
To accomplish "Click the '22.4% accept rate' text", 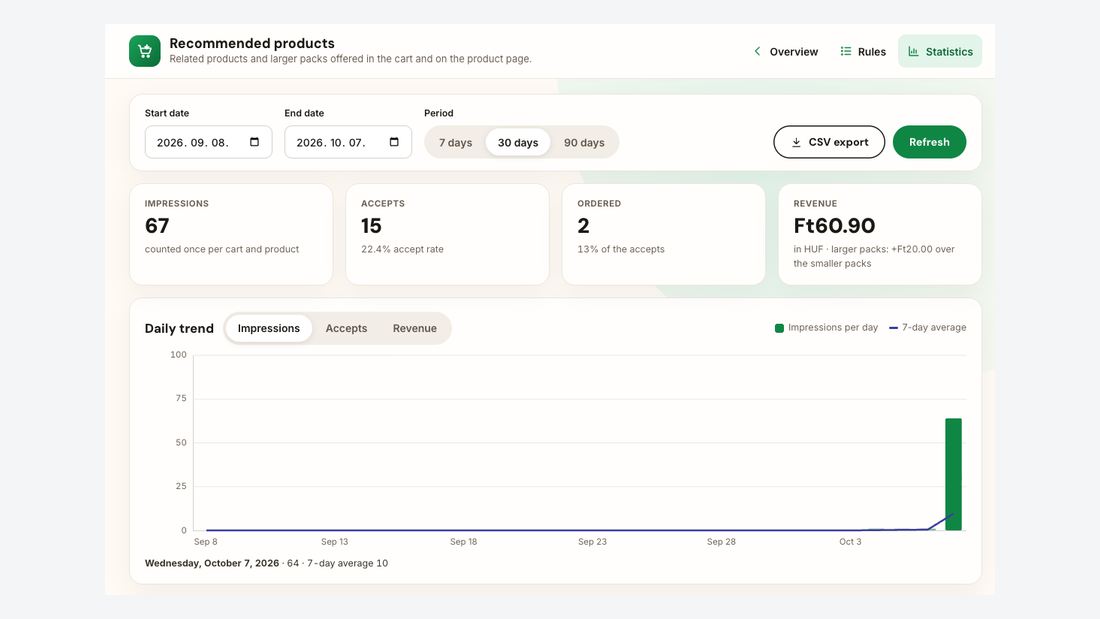I will [402, 249].
